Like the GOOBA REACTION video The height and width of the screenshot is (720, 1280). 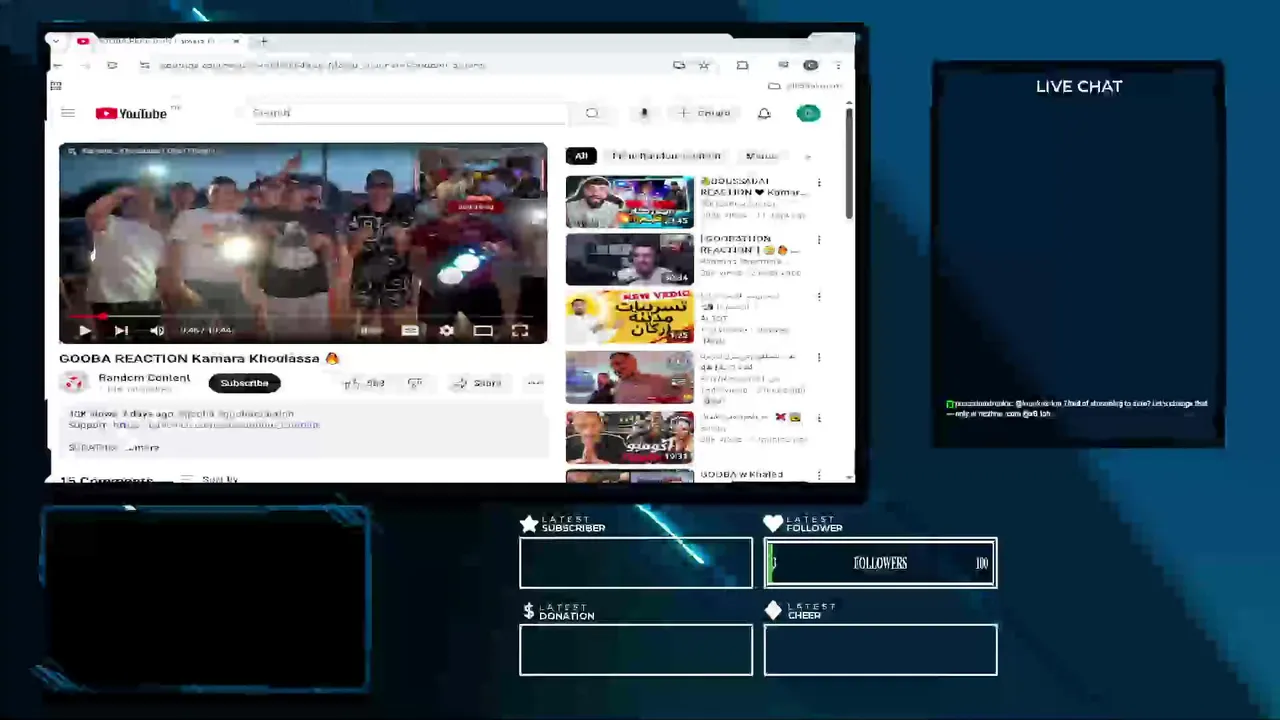click(364, 383)
